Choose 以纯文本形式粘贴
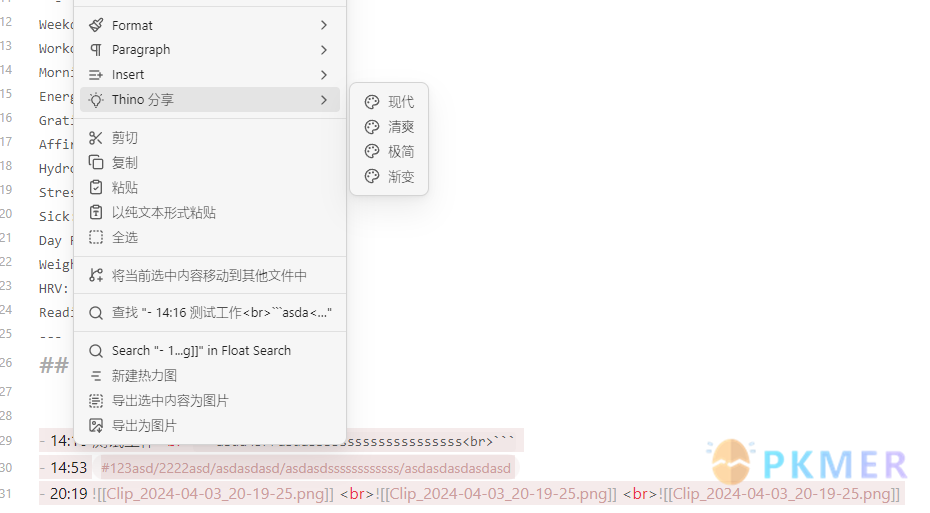 point(210,212)
